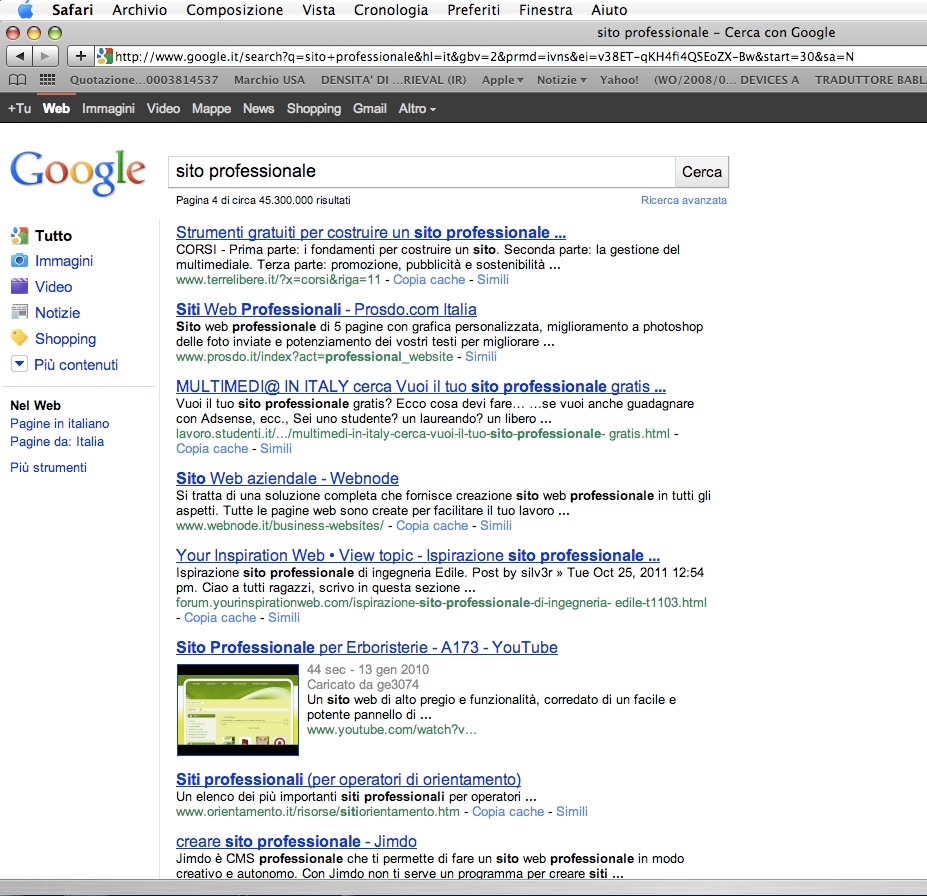Open the Preferiti menu
This screenshot has width=927, height=896.
pos(474,9)
